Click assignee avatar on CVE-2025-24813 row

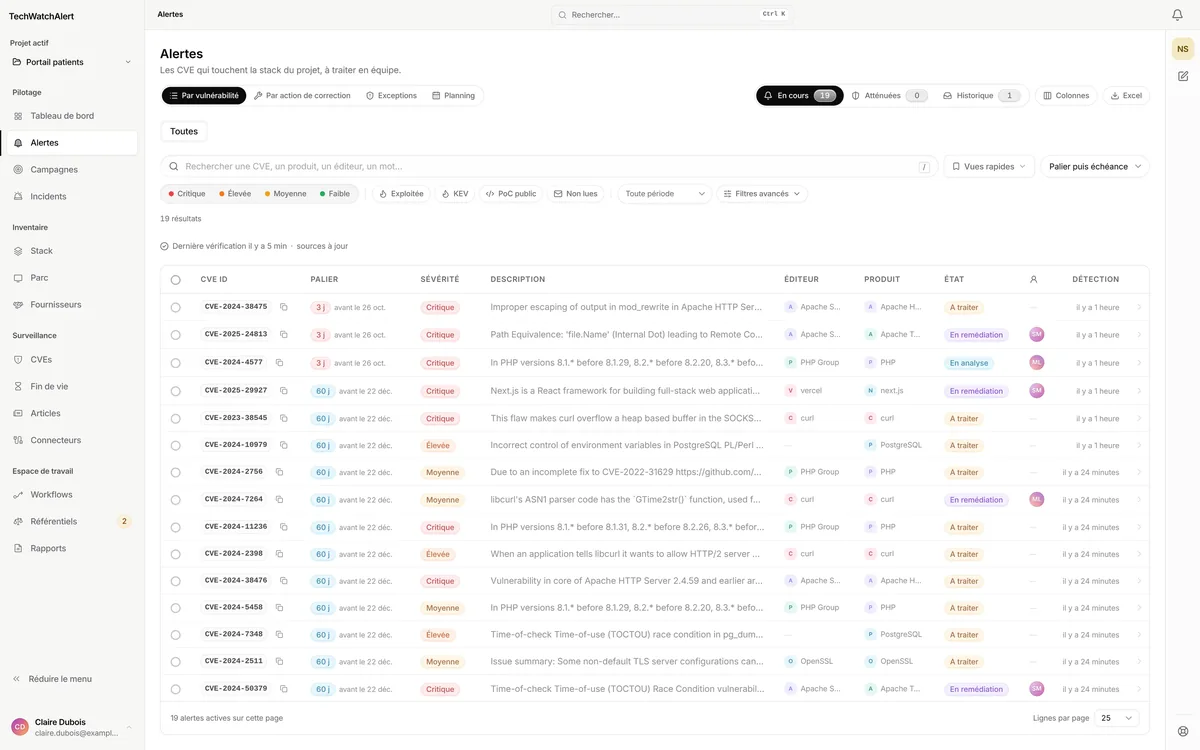pyautogui.click(x=1037, y=335)
